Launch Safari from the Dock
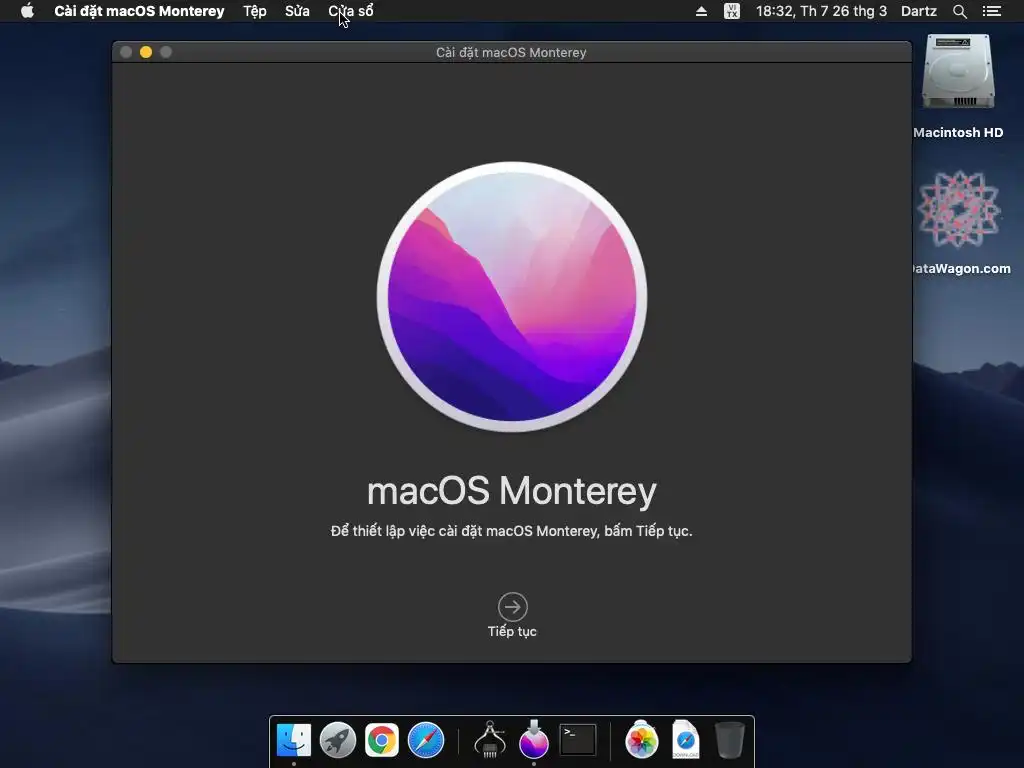Screen dimensions: 1024x768 click(x=426, y=741)
